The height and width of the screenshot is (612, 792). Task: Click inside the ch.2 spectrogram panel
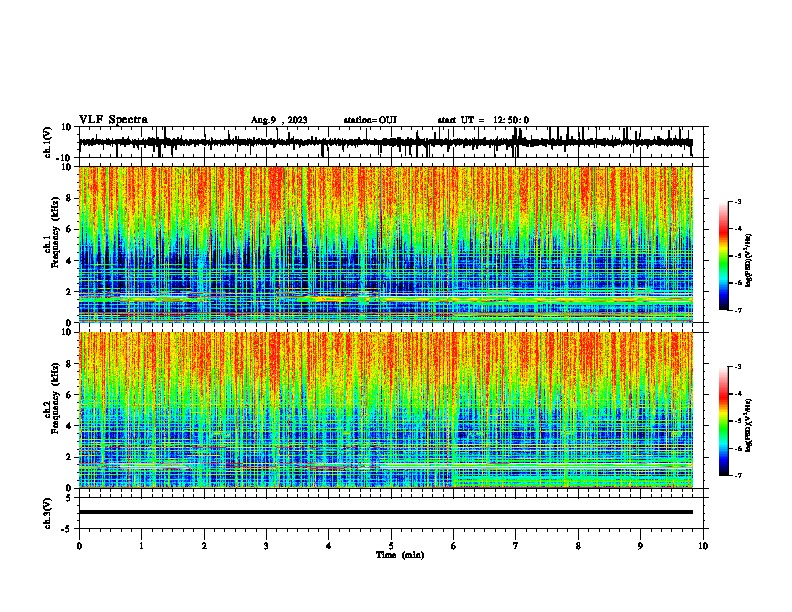(x=386, y=410)
